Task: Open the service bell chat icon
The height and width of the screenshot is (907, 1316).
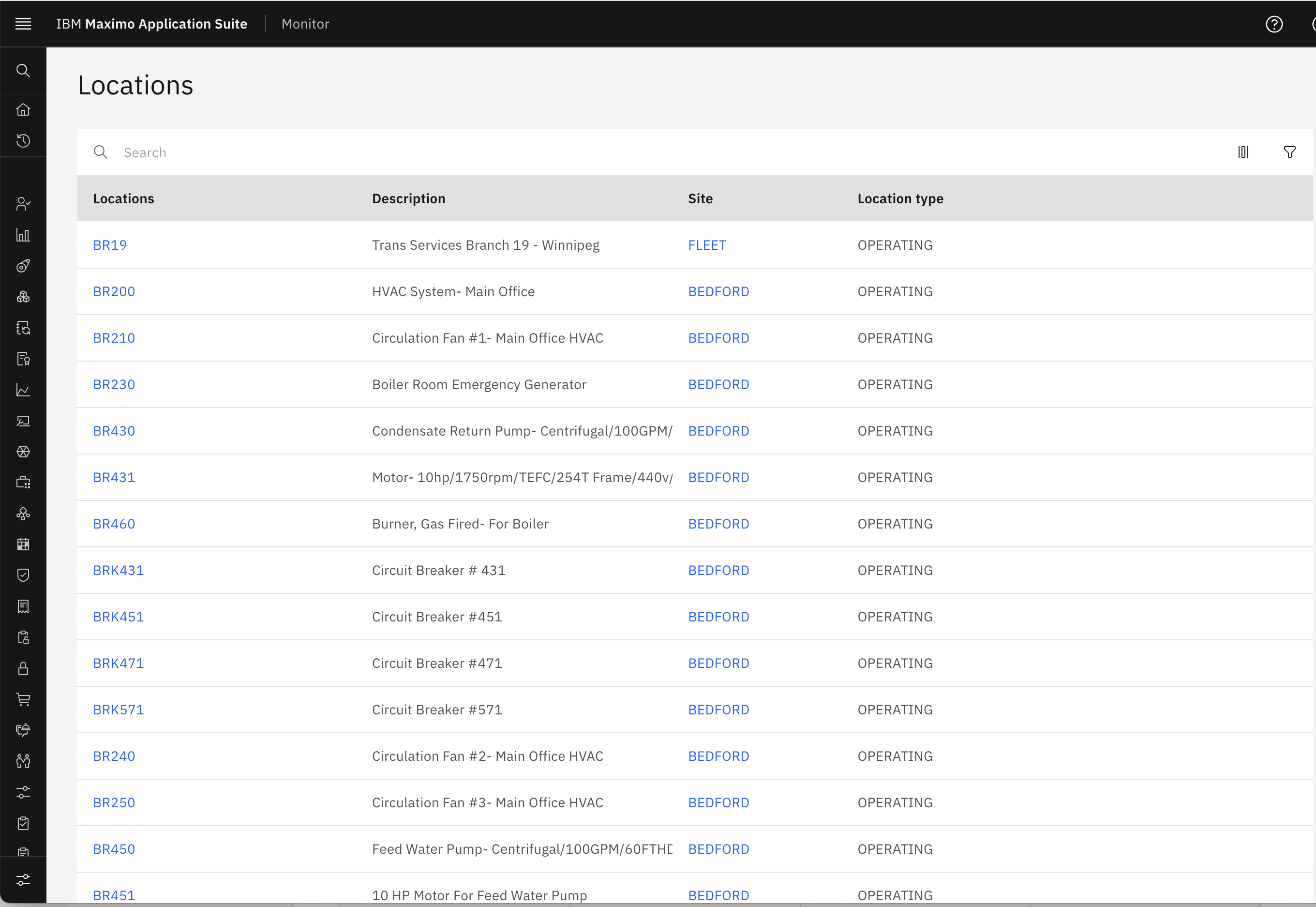Action: tap(23, 730)
